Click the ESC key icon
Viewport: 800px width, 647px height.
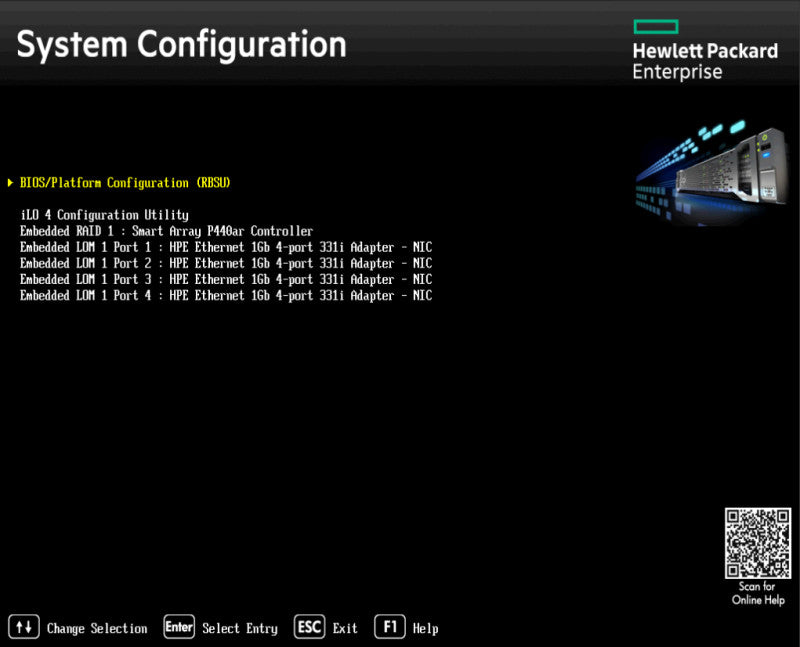coord(309,627)
